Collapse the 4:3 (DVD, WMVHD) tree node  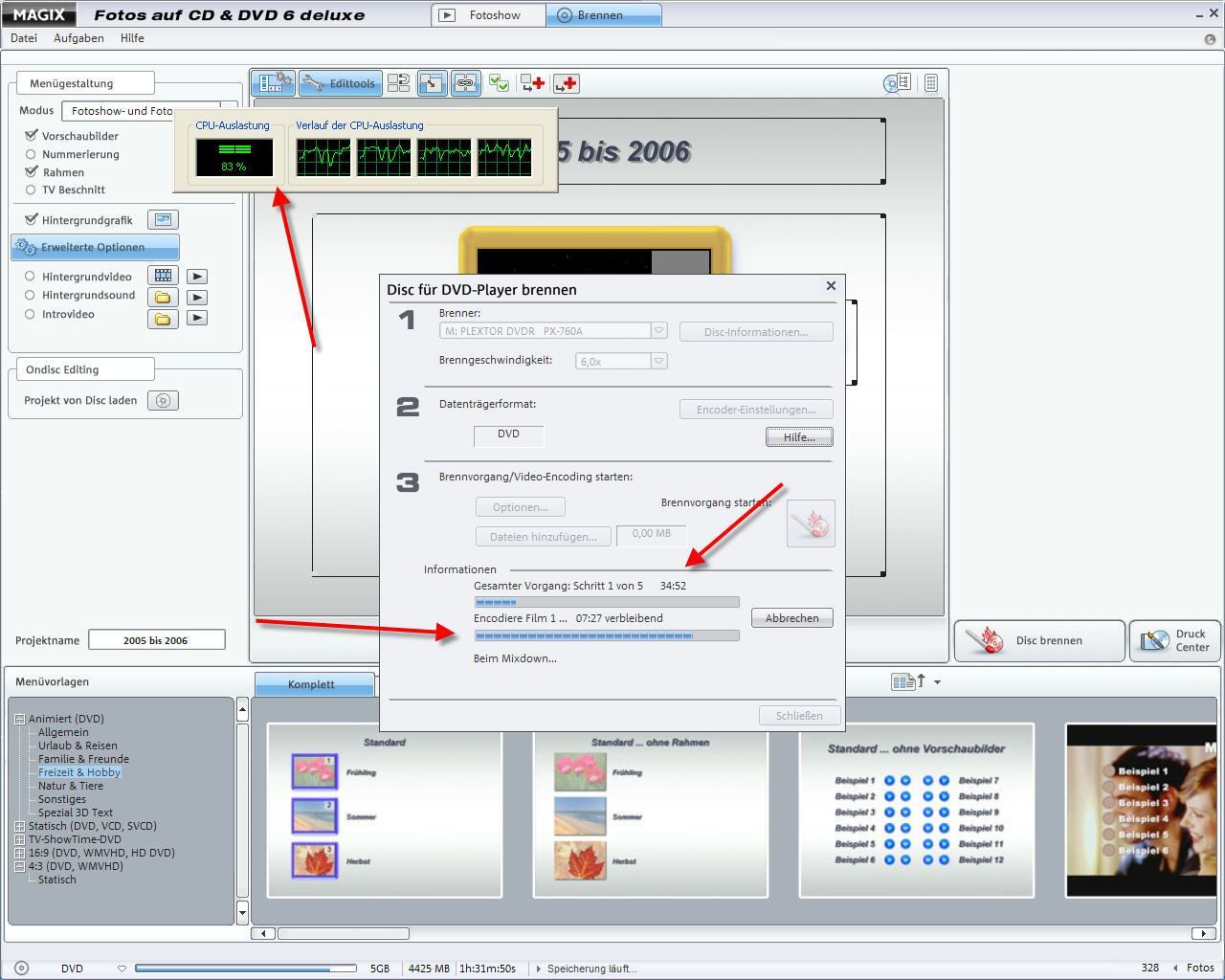[19, 866]
